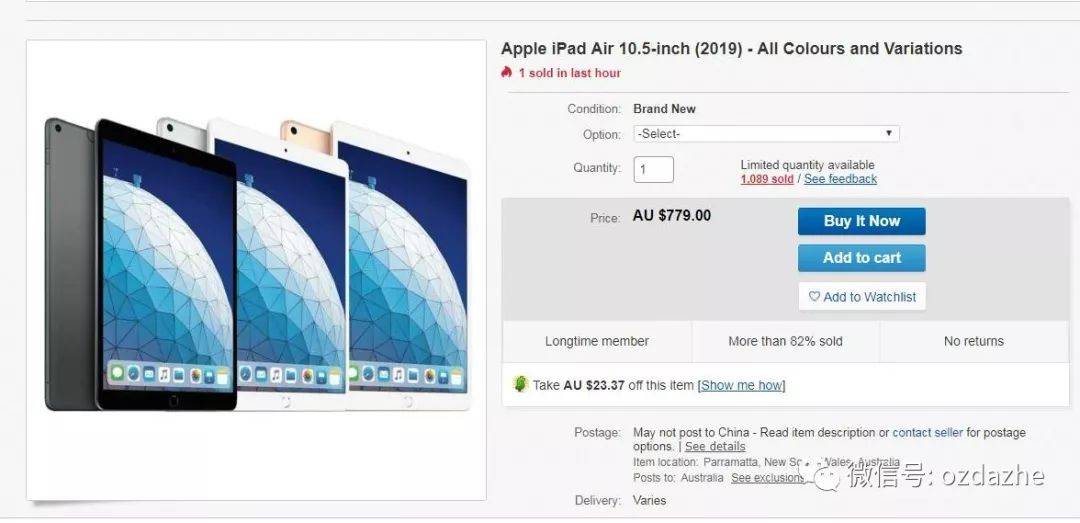Click the Option dropdown arrow
1080x523 pixels.
pyautogui.click(x=889, y=133)
